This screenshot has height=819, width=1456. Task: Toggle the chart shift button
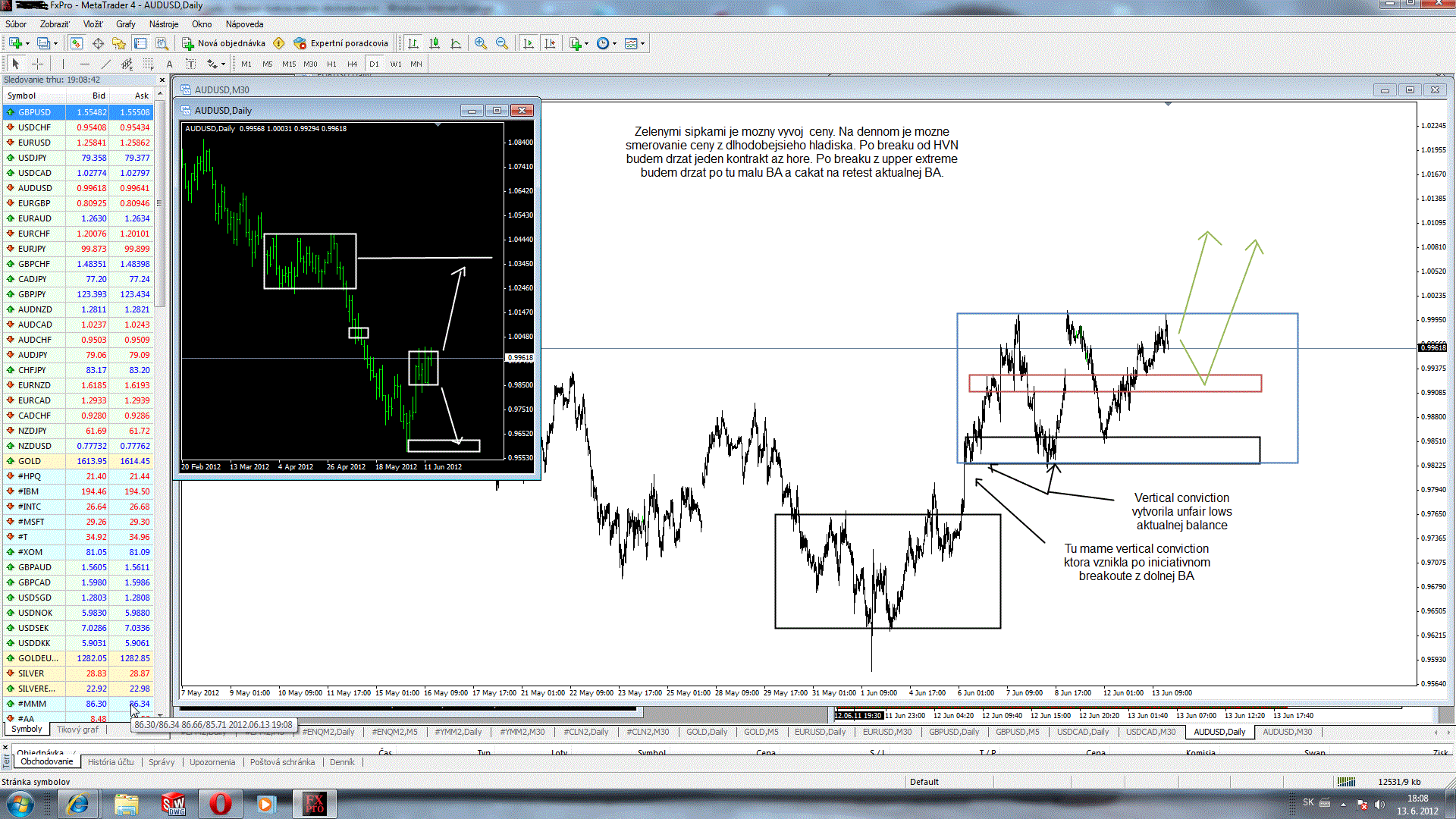click(x=550, y=43)
